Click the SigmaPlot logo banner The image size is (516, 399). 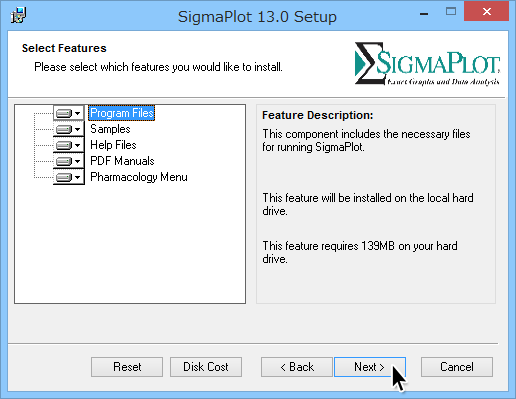click(427, 63)
